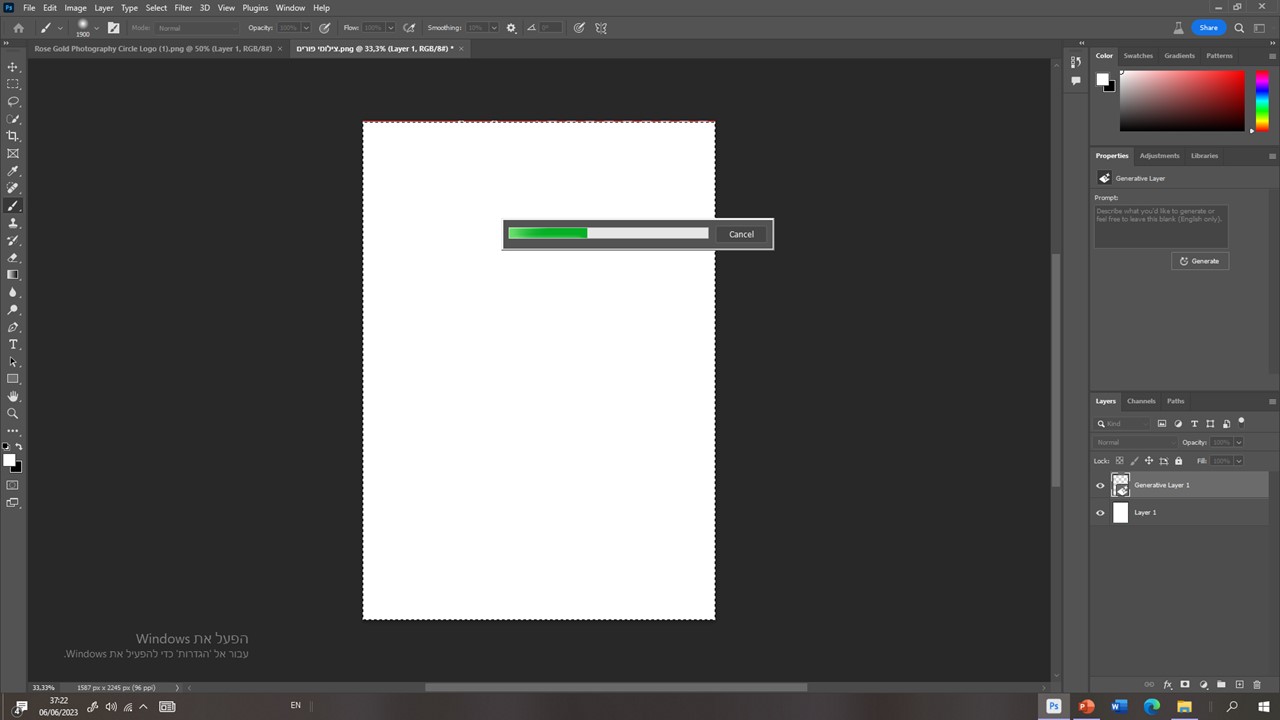The height and width of the screenshot is (720, 1280).
Task: Select the Rectangle shape tool
Action: pyautogui.click(x=13, y=379)
